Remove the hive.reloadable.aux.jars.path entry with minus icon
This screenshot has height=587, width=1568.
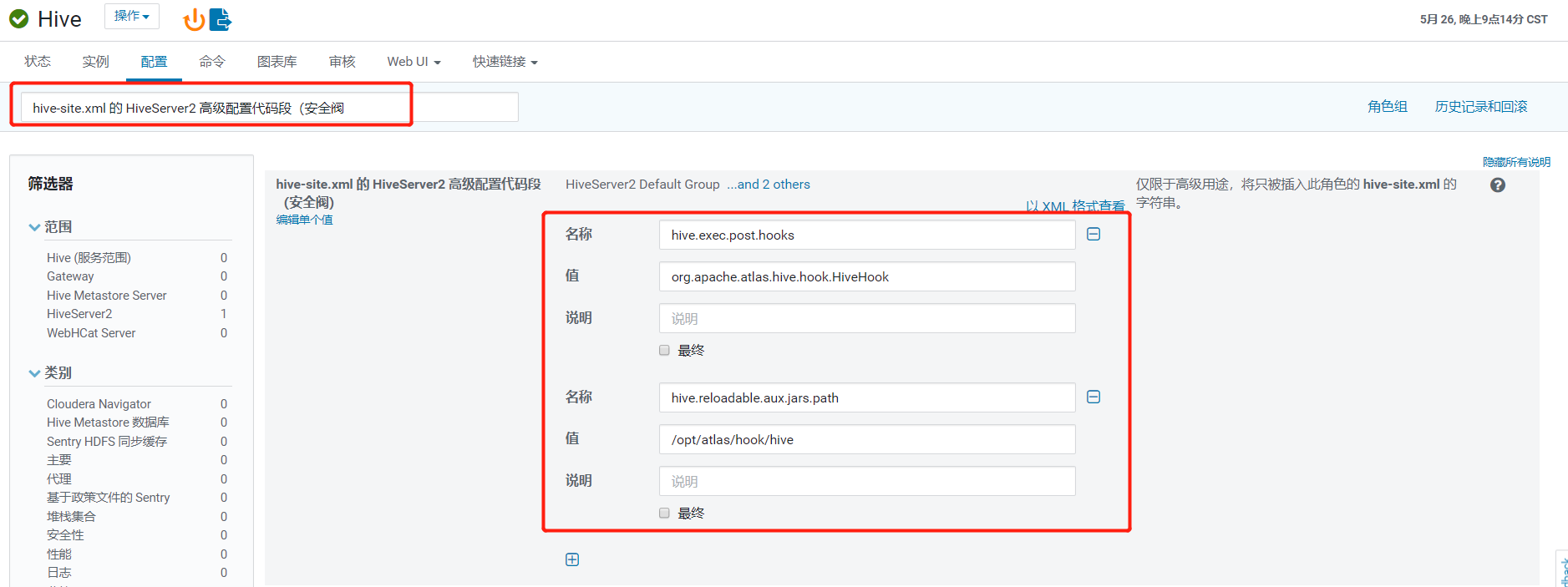[x=1094, y=397]
